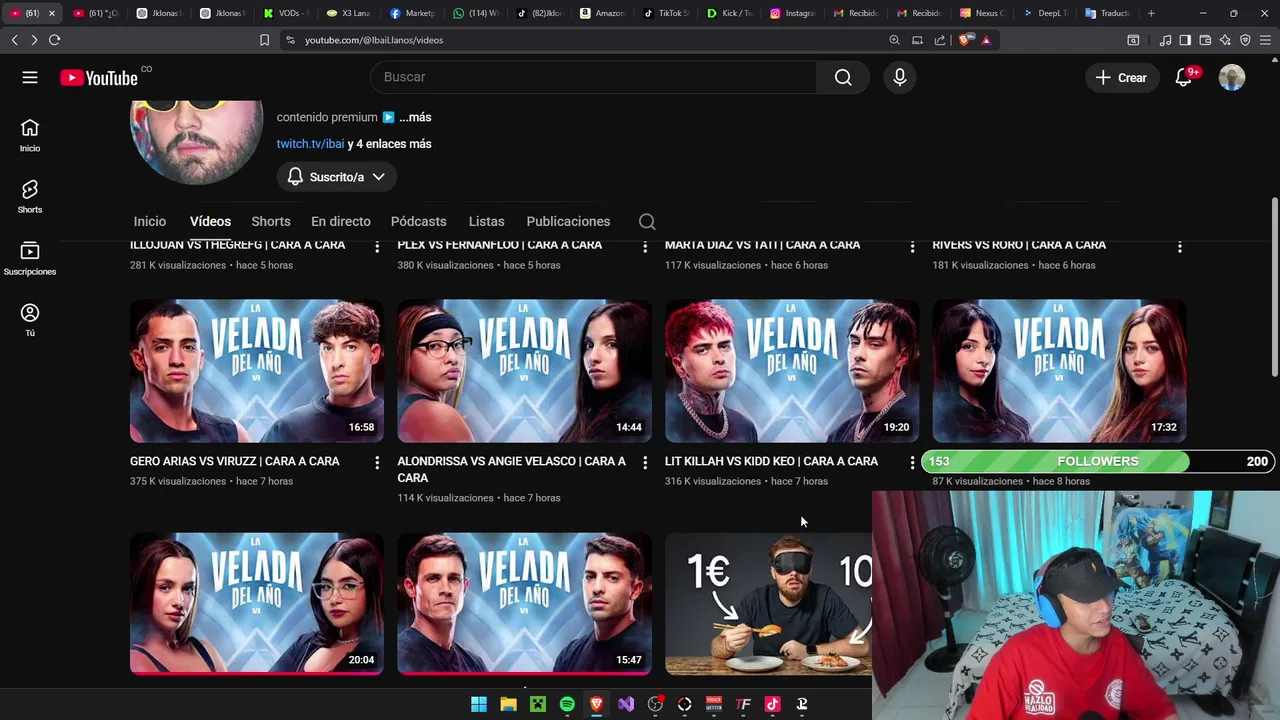Open options for Lit Killah vs Kidd Keo video

click(912, 462)
